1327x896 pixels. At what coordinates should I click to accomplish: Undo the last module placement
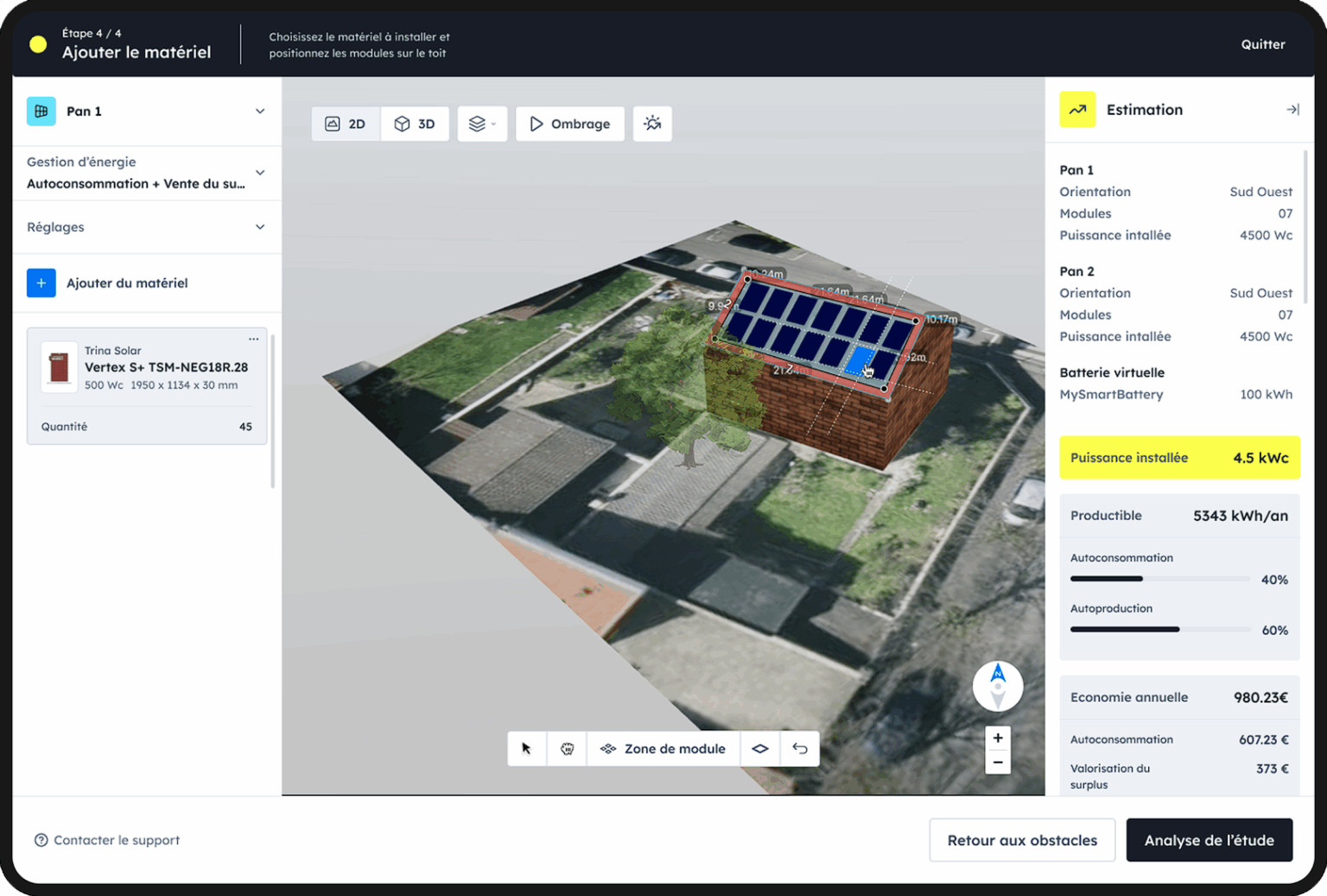tap(799, 748)
